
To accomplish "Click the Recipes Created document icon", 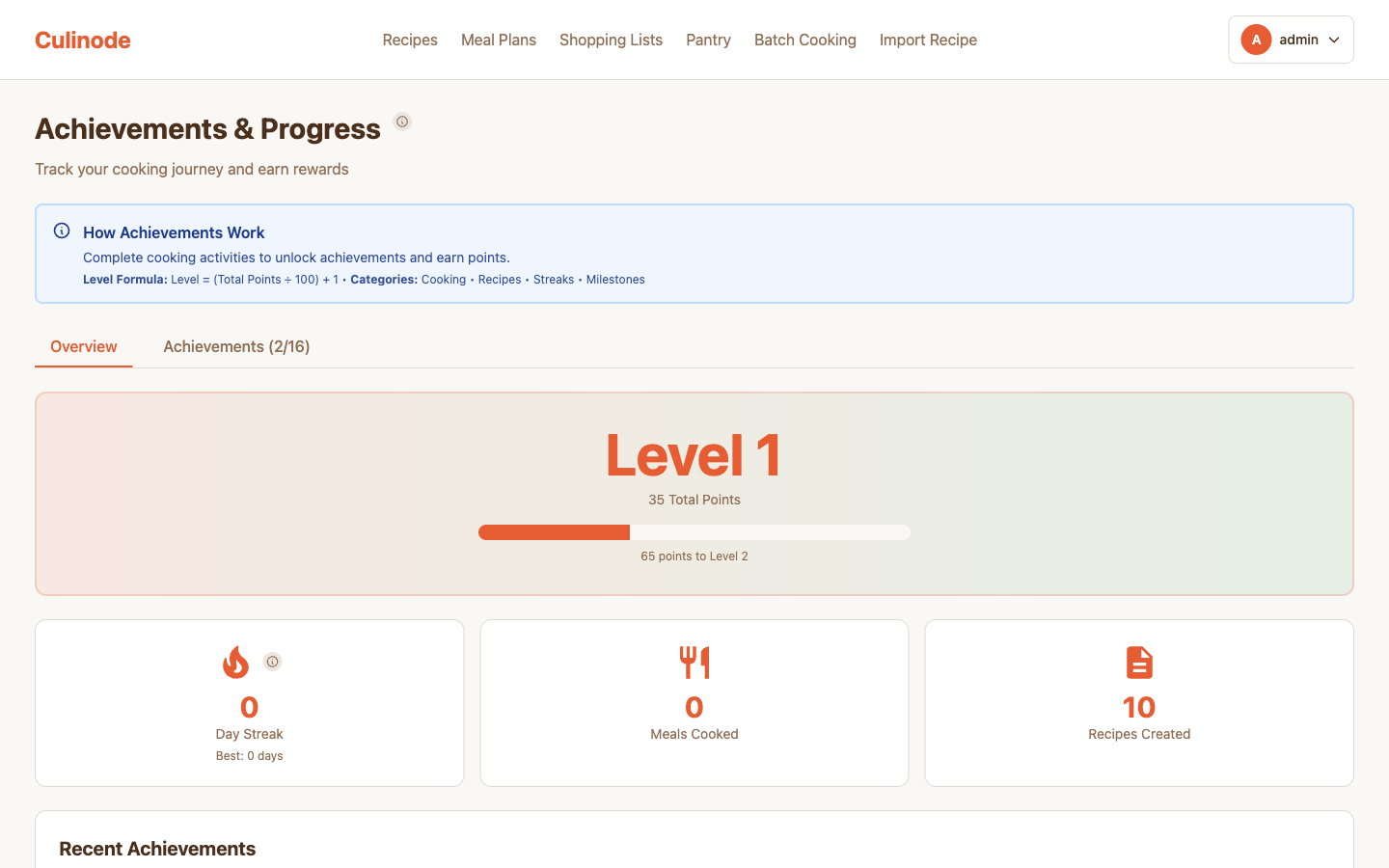I will (x=1139, y=663).
